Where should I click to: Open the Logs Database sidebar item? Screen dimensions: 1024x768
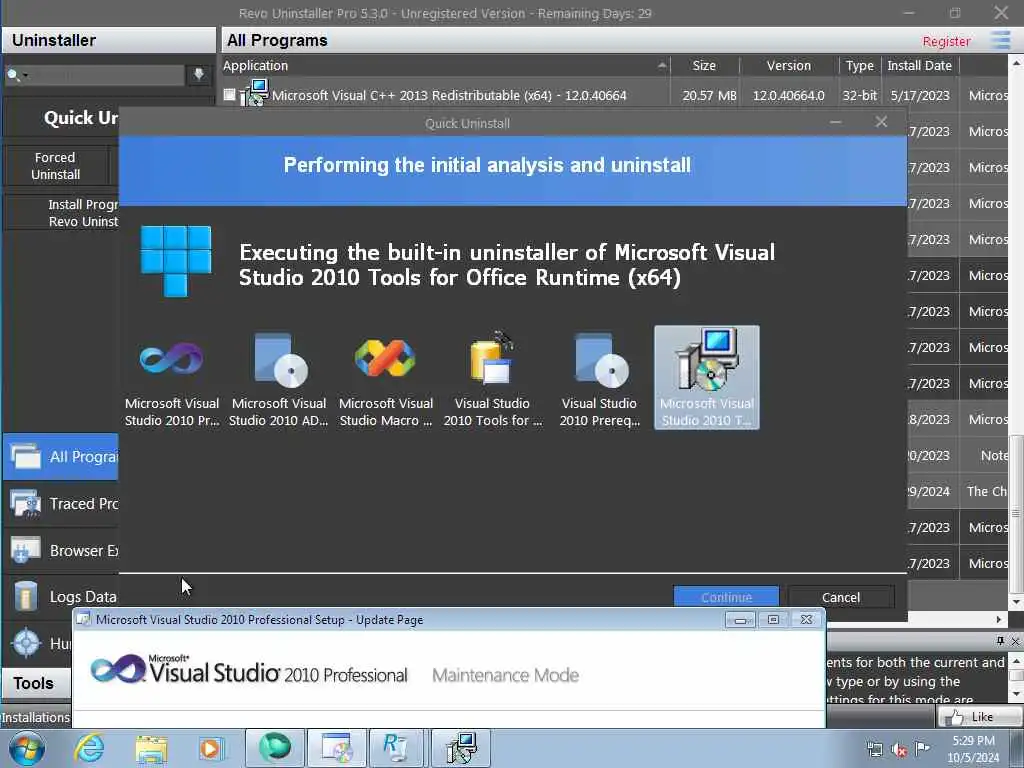[61, 596]
